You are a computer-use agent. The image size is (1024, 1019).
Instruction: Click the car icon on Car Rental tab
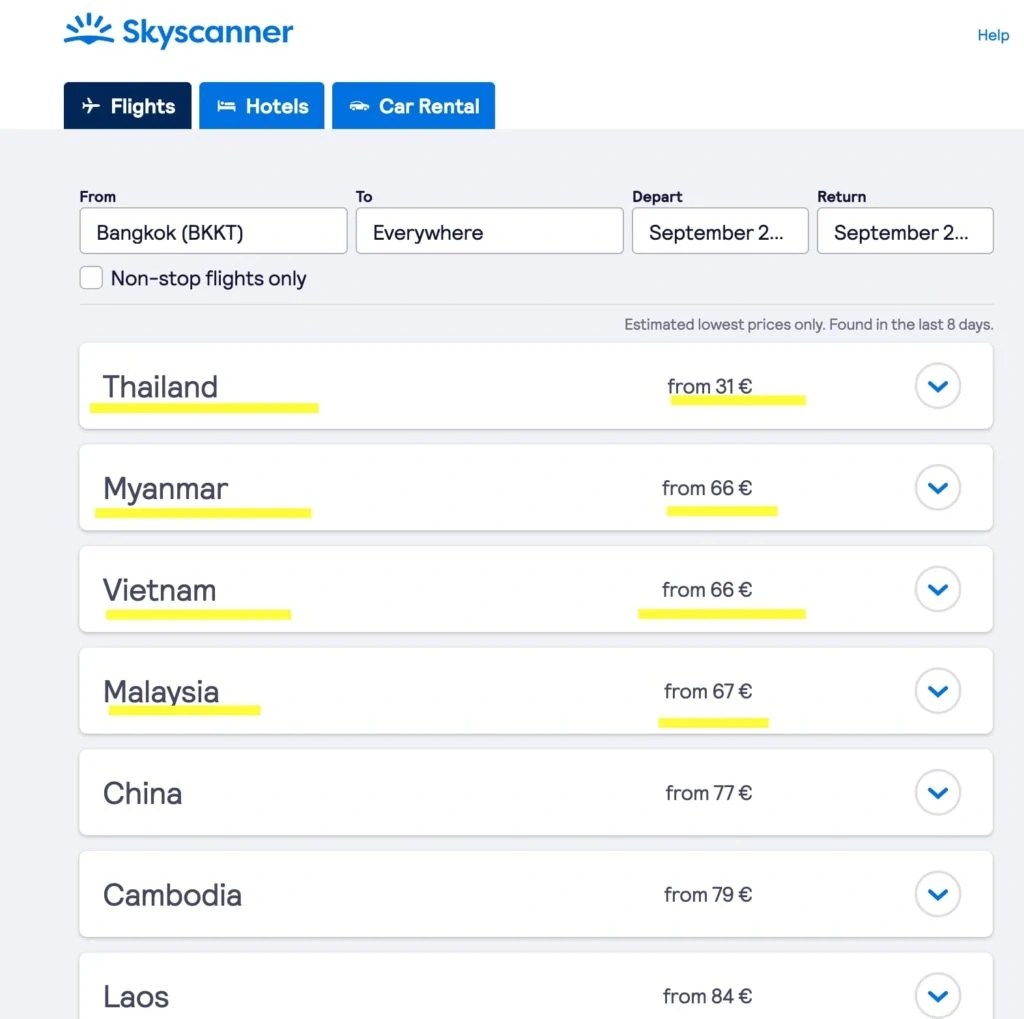coord(359,105)
